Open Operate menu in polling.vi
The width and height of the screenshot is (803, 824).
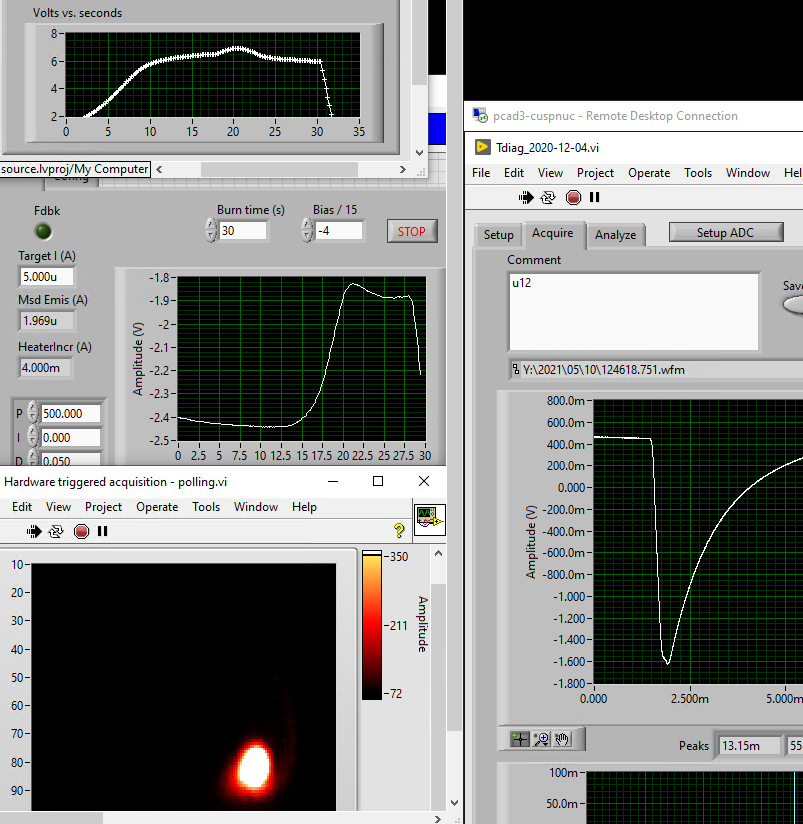(x=157, y=507)
